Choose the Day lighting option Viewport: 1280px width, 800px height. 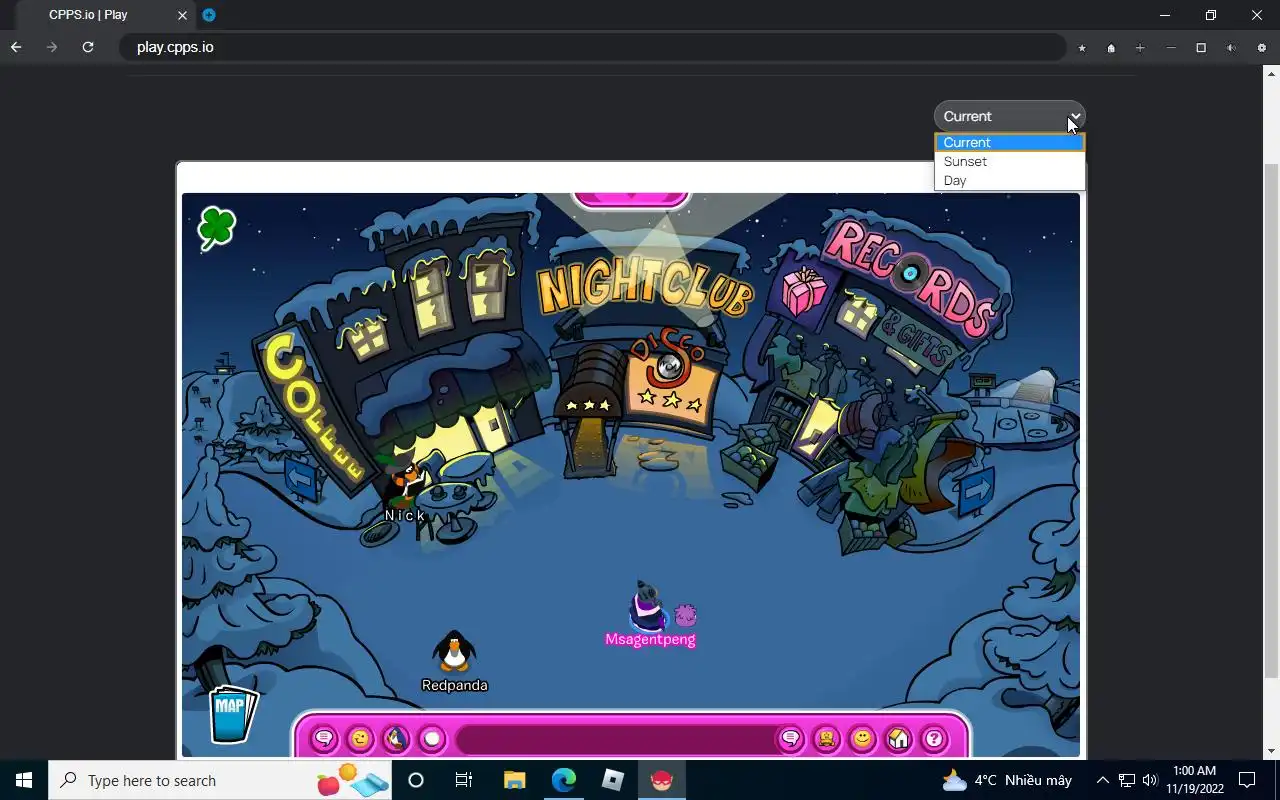tap(1009, 180)
